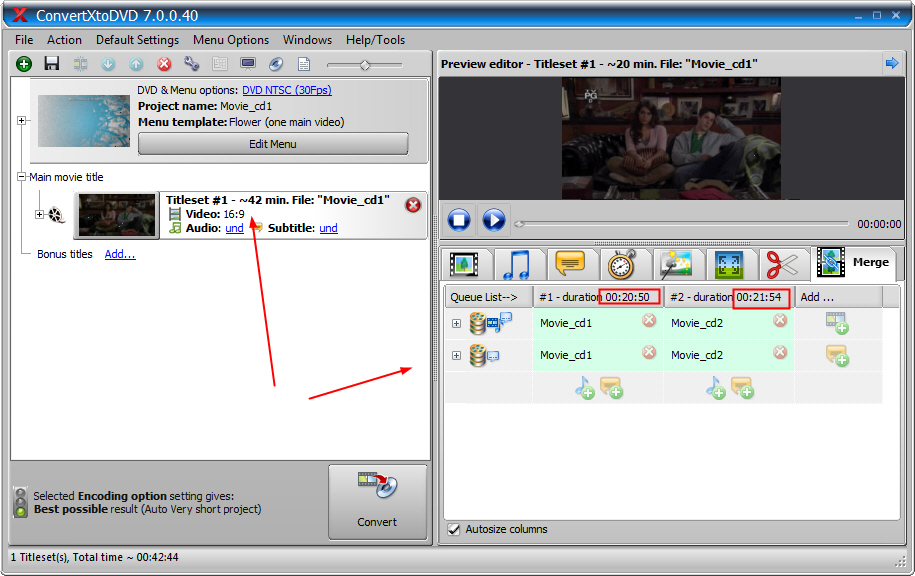This screenshot has height=576, width=915.
Task: Click the document page toolbar icon
Action: tap(304, 64)
